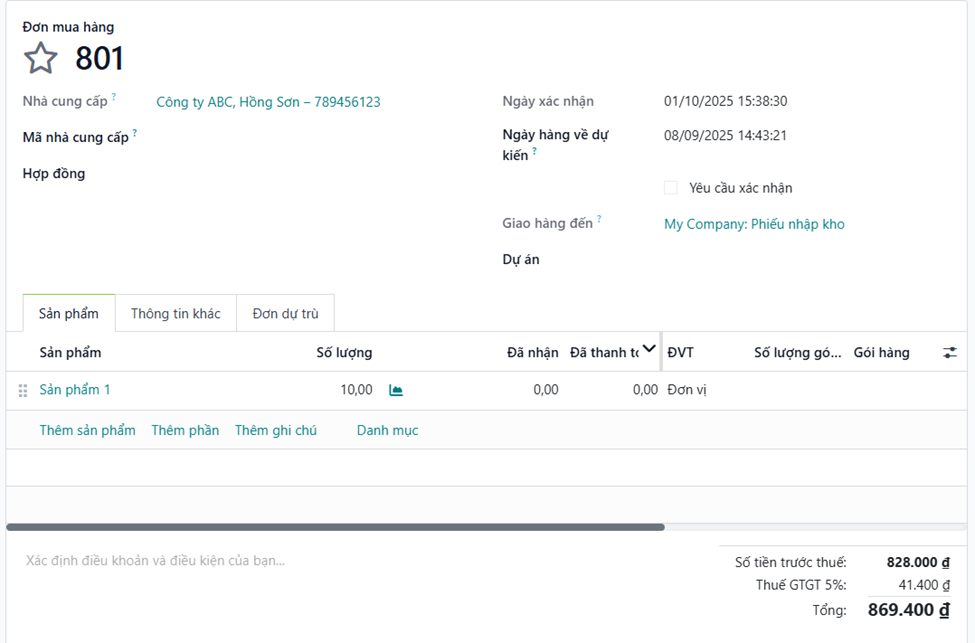This screenshot has height=643, width=975.
Task: Switch to Đơn dự trù tab
Action: [285, 313]
